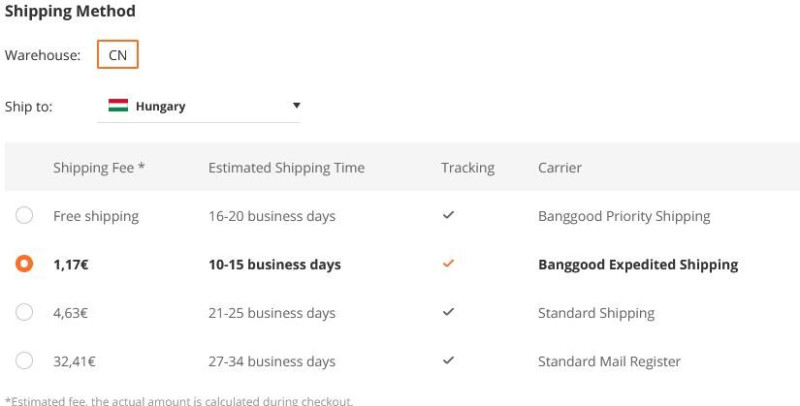Click tracking checkmark for Standard Mail Register

click(x=448, y=360)
